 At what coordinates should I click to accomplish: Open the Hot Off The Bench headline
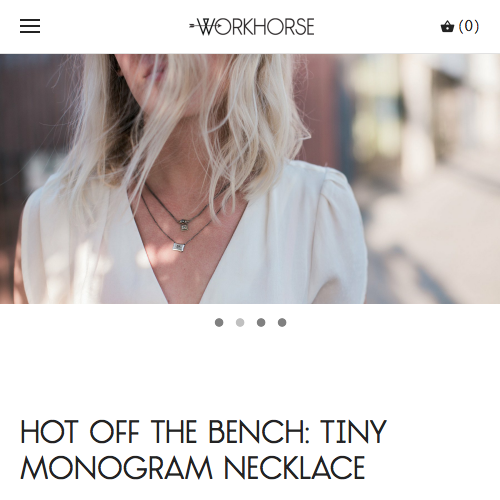(x=203, y=449)
